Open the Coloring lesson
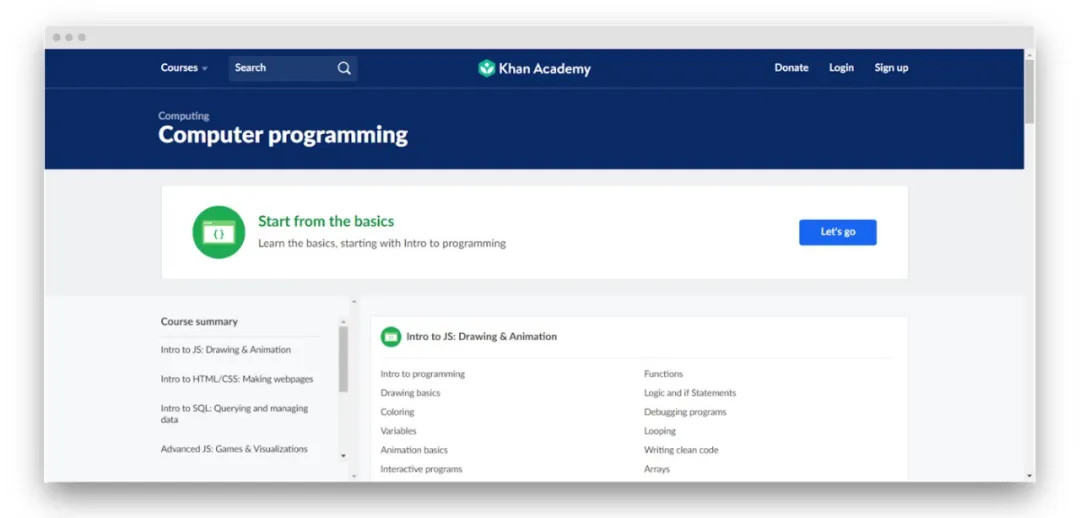The width and height of the screenshot is (1080, 518). (x=397, y=412)
